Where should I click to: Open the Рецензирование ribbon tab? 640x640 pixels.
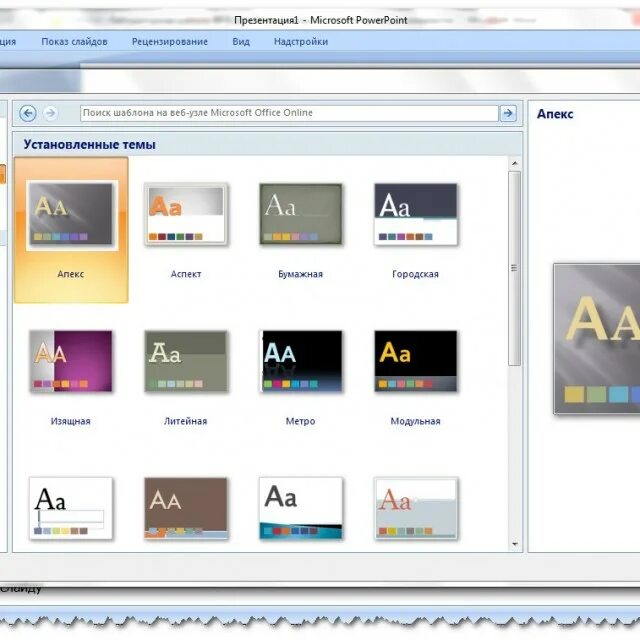coord(170,42)
